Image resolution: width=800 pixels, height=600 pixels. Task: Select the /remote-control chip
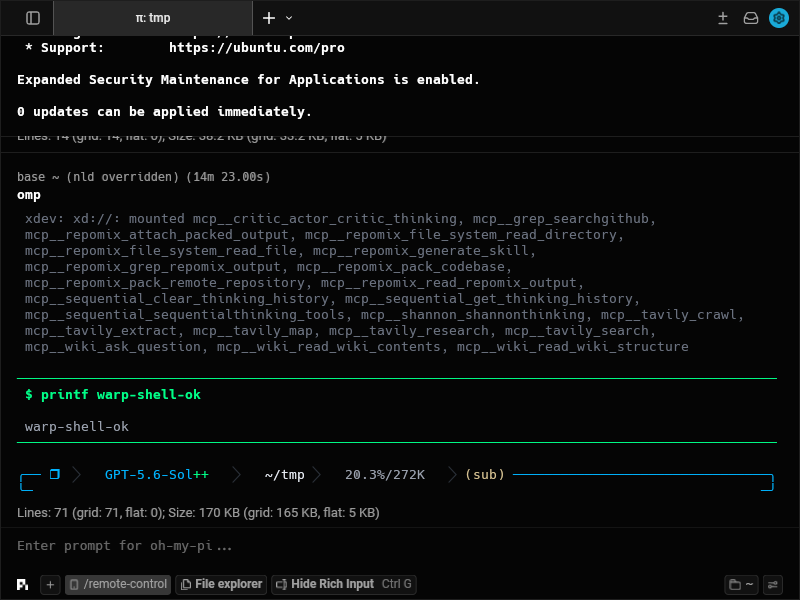click(118, 584)
